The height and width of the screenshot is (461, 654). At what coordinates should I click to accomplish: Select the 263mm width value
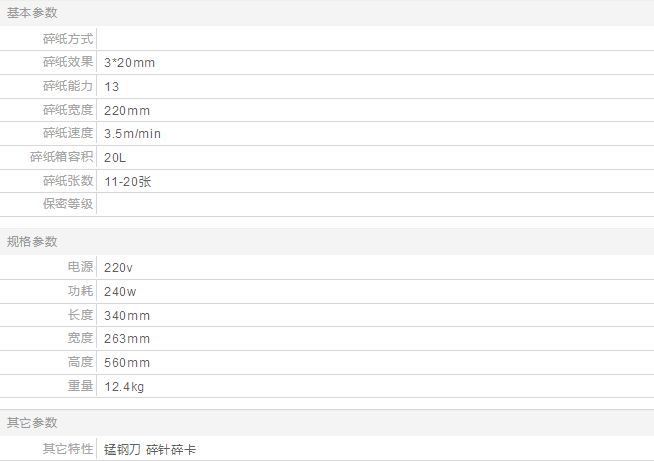point(127,338)
